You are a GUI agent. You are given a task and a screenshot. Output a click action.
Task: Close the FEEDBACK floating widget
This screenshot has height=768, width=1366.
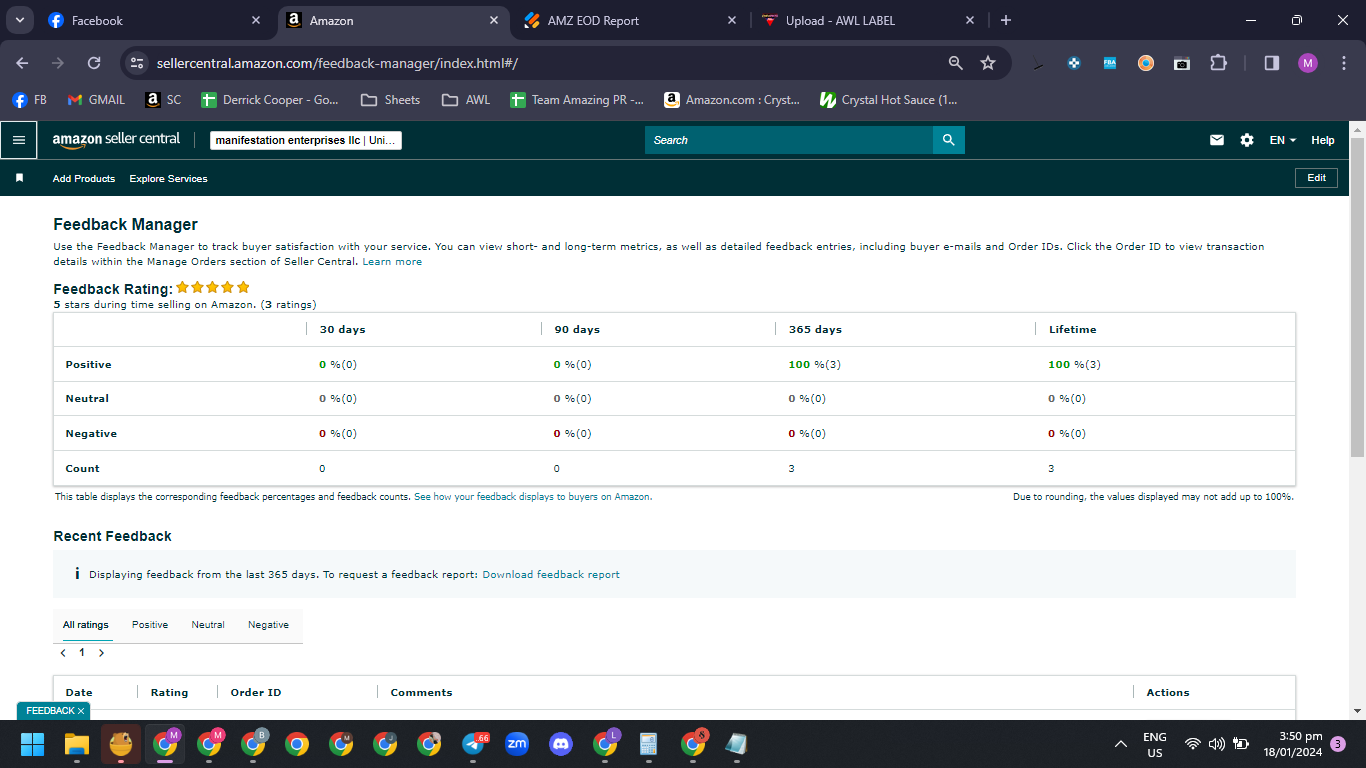(81, 711)
